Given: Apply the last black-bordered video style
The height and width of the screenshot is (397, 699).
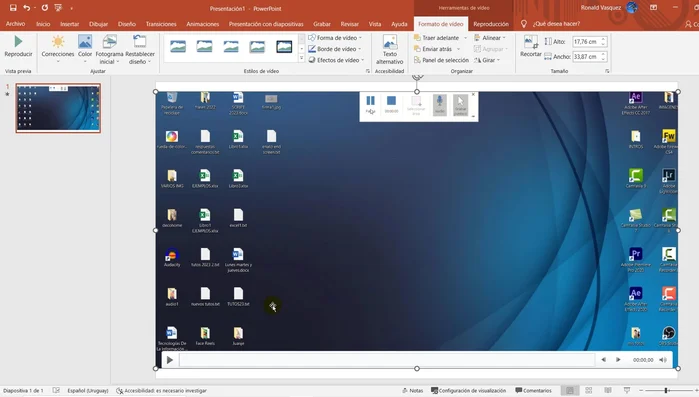Looking at the screenshot, I should coord(284,46).
